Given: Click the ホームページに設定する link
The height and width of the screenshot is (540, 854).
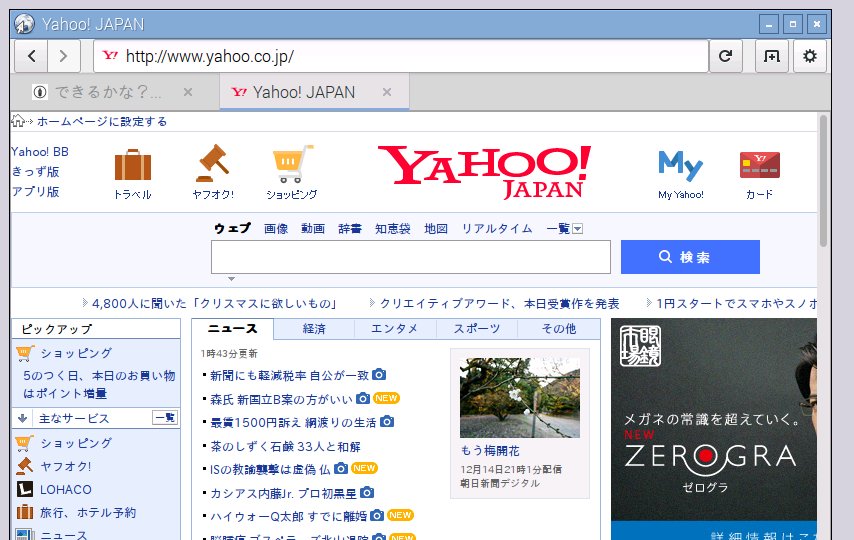Looking at the screenshot, I should (102, 121).
